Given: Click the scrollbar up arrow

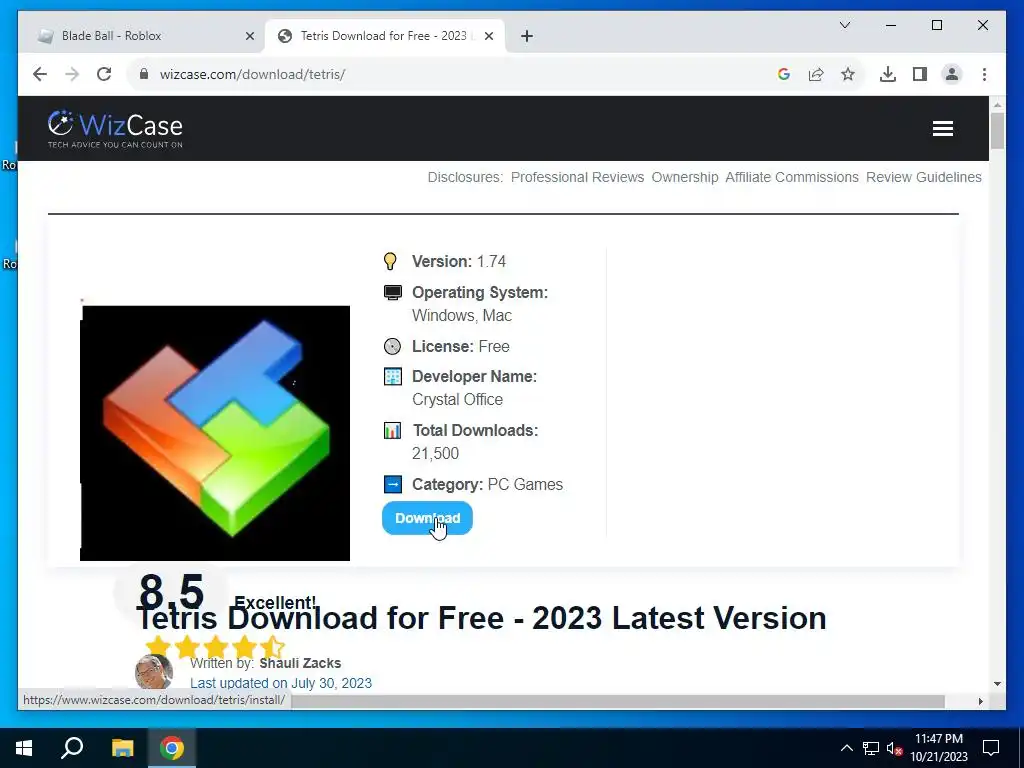Looking at the screenshot, I should click(x=997, y=104).
